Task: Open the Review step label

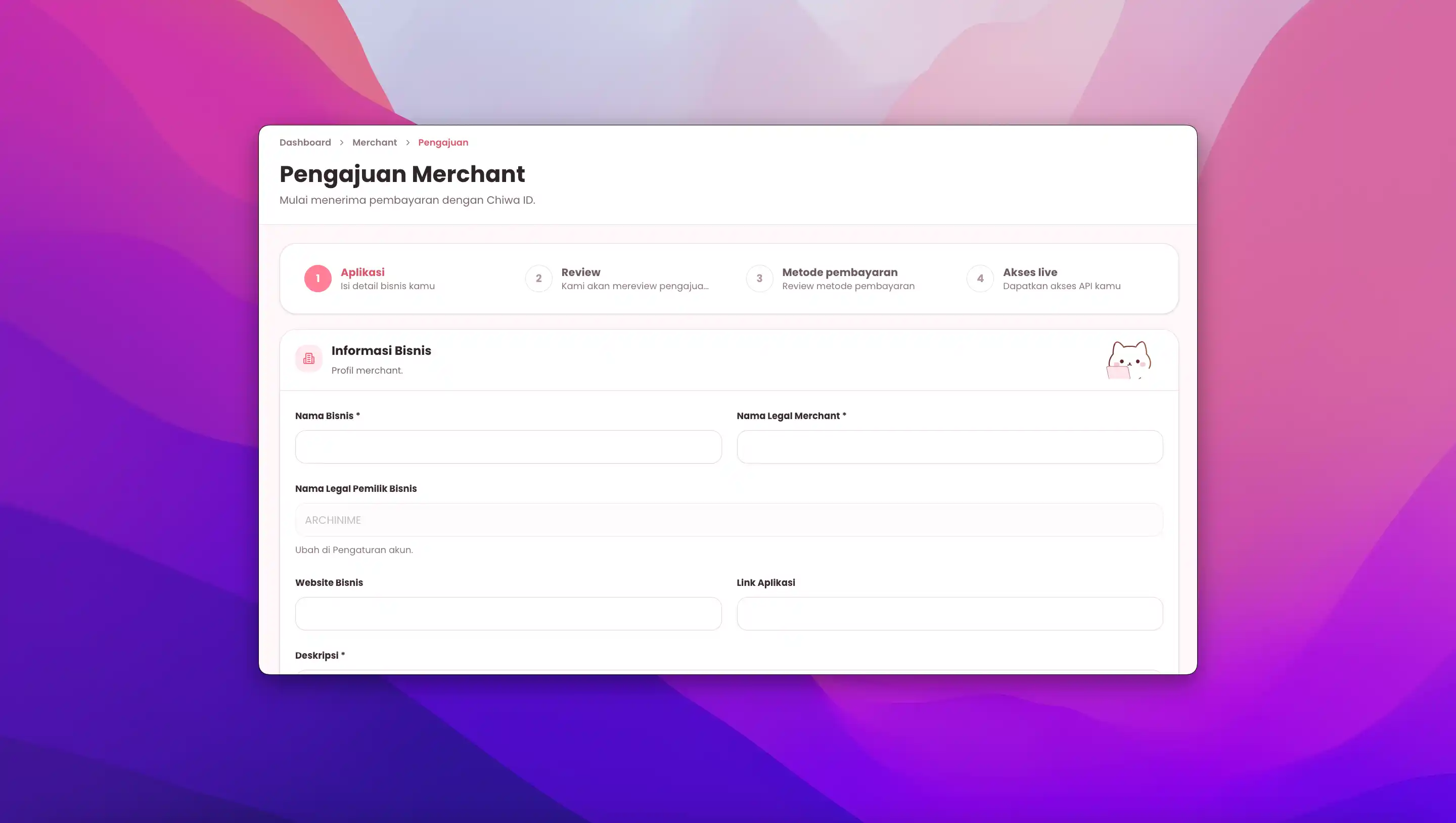Action: coord(580,272)
